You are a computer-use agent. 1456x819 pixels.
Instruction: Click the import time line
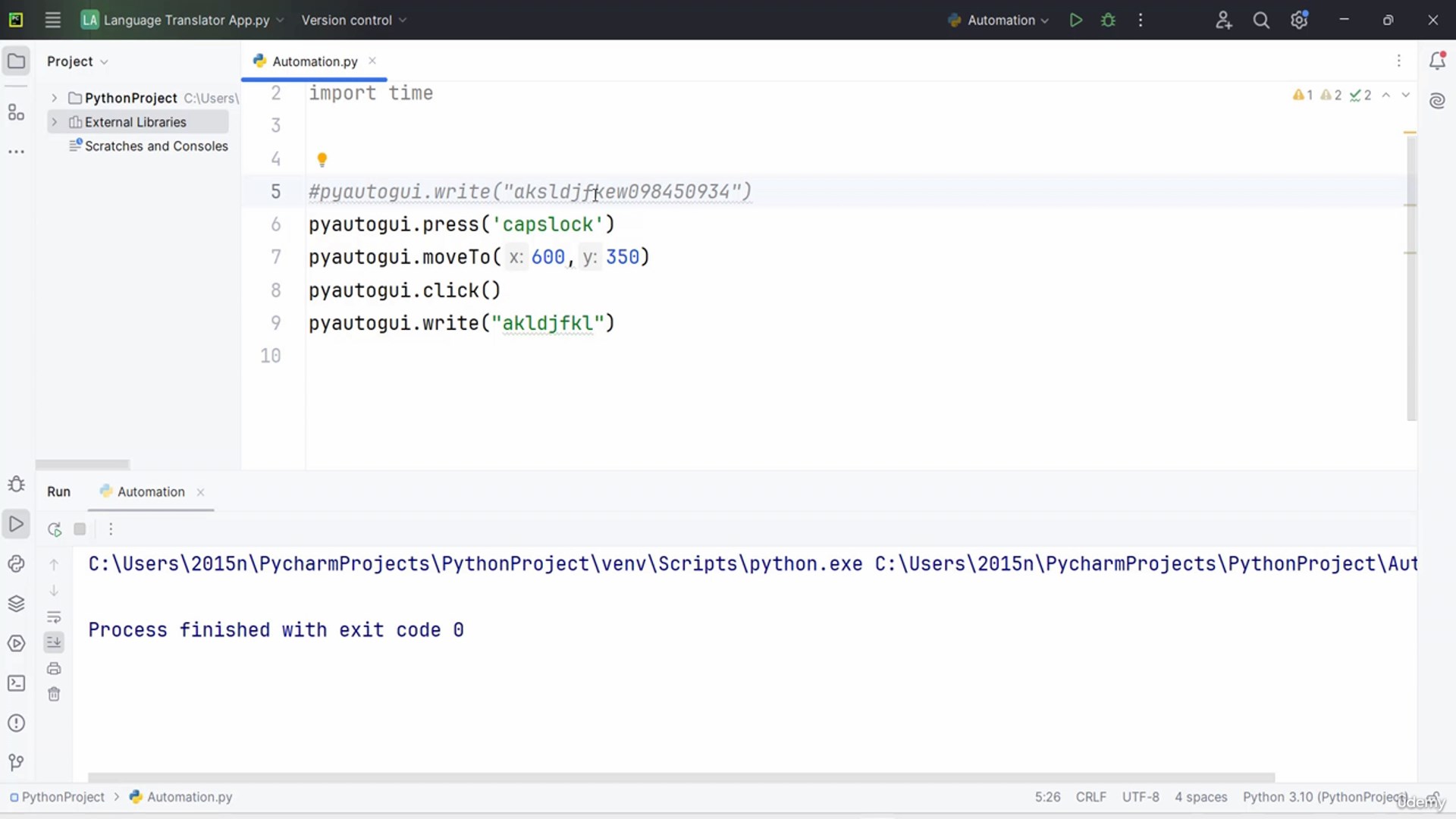(371, 93)
